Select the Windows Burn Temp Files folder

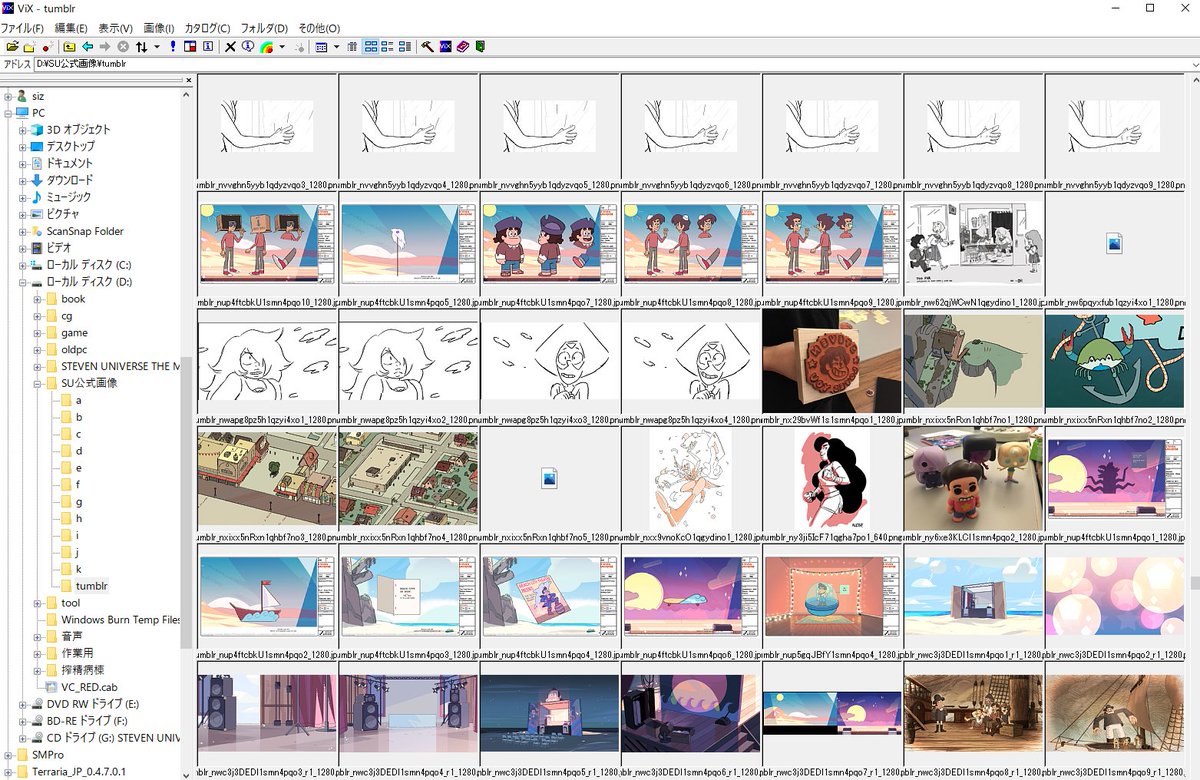coord(120,620)
